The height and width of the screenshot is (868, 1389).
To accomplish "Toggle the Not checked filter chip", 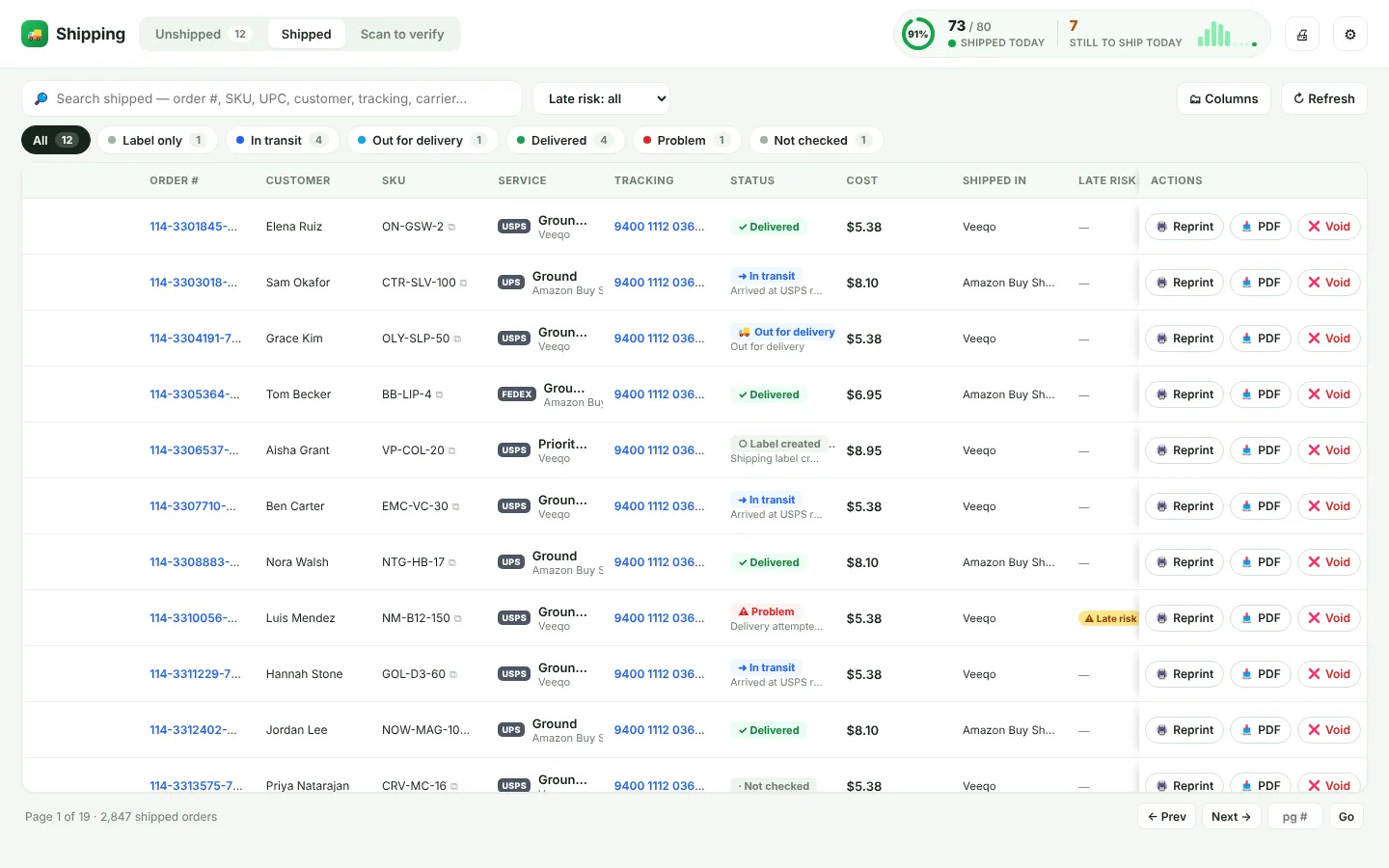I will point(816,140).
